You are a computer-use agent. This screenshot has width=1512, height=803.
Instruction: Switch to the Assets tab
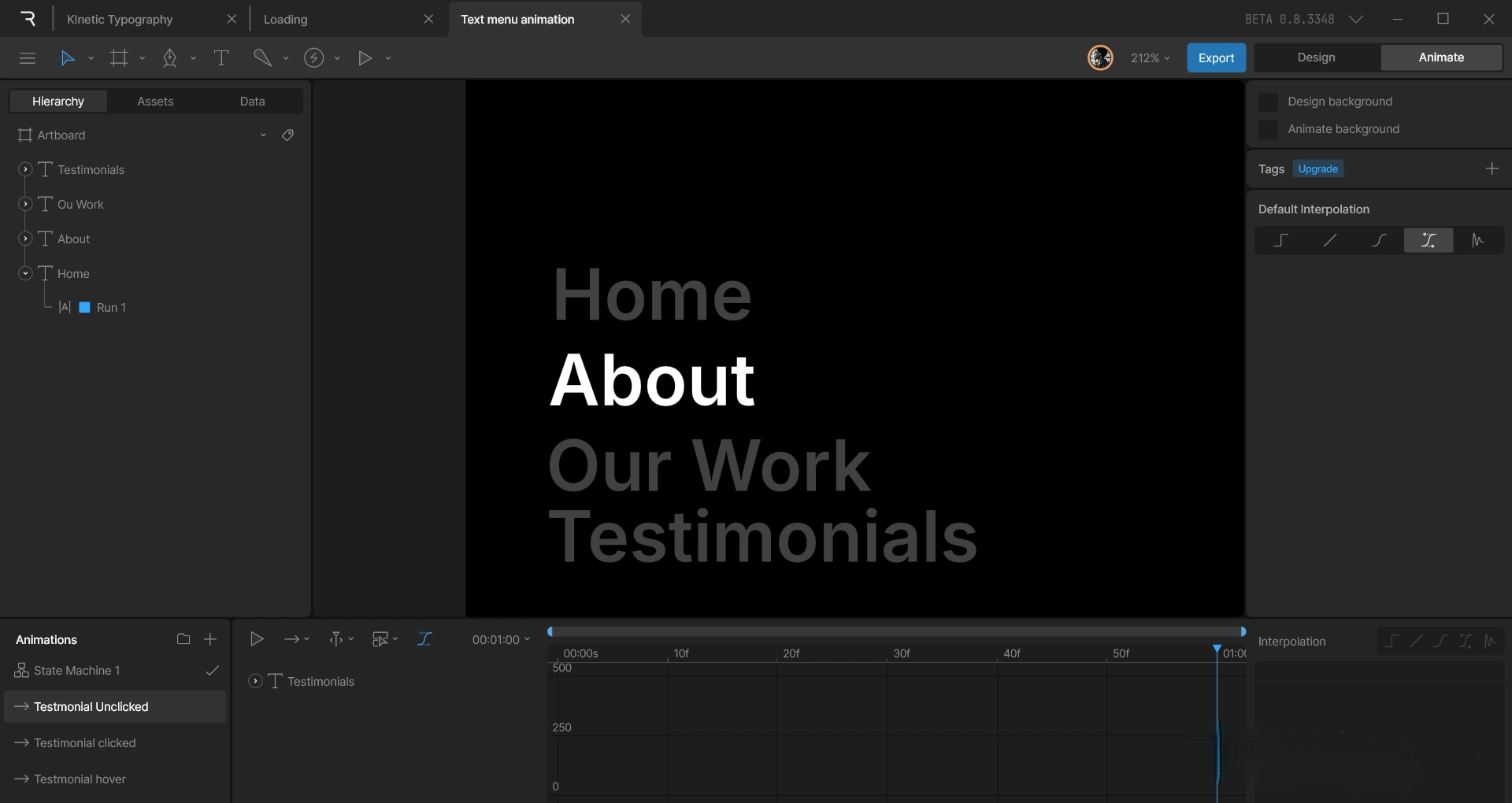click(155, 101)
